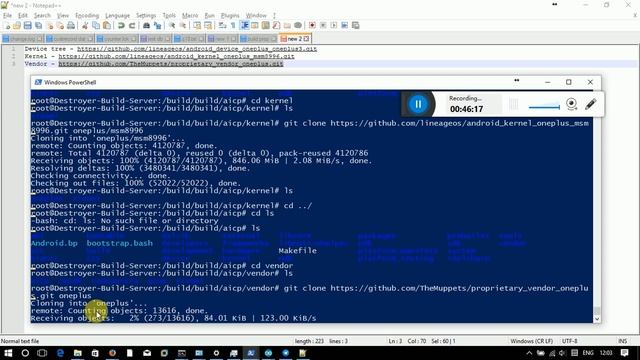The height and width of the screenshot is (360, 640).
Task: Open the Macro menu
Action: pyautogui.click(x=190, y=16)
